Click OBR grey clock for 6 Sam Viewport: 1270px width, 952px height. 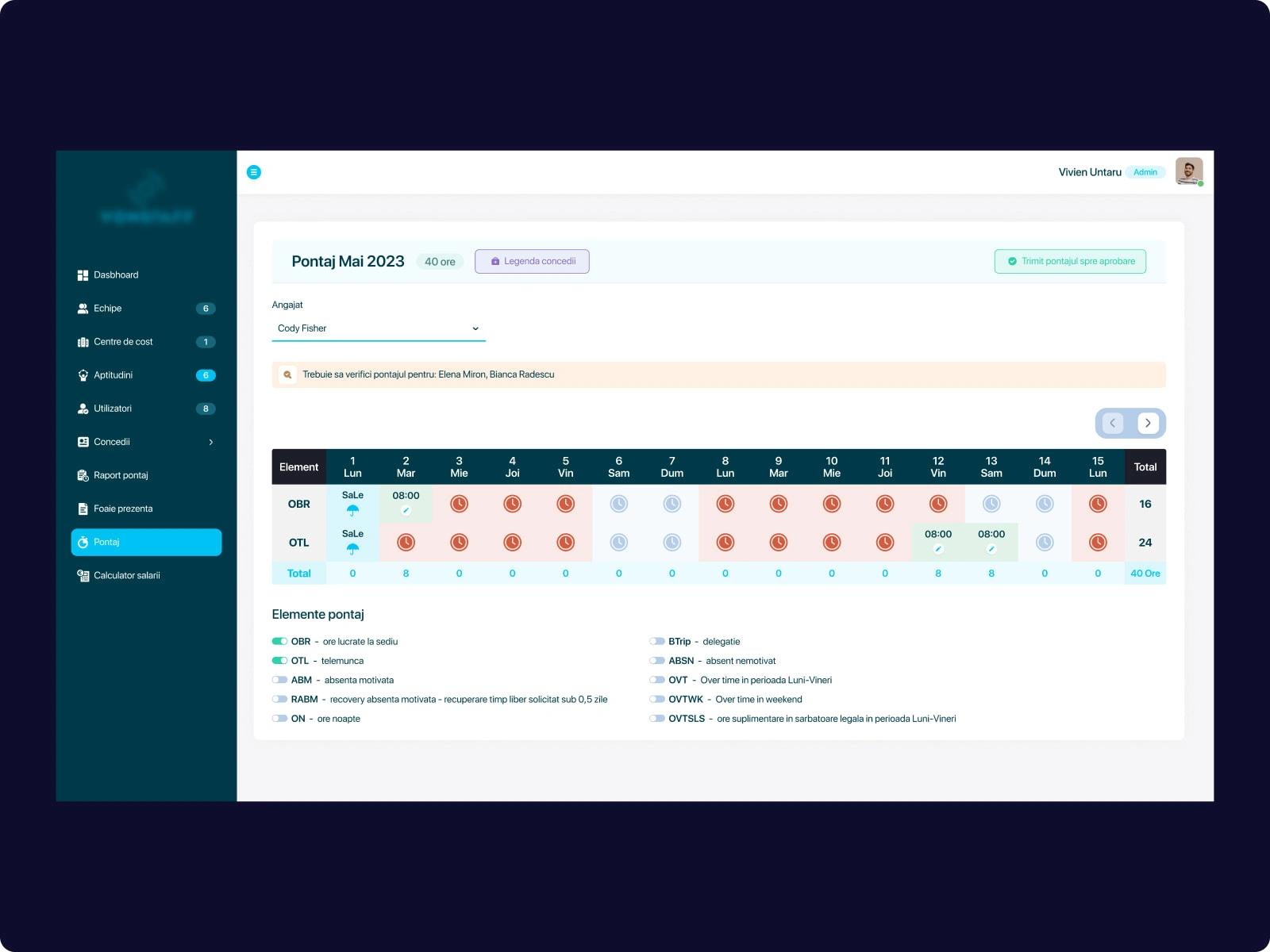(619, 504)
